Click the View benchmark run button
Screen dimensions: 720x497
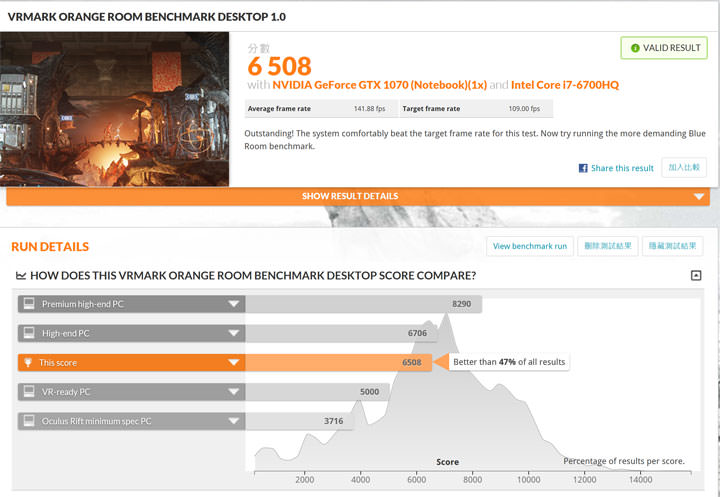pos(529,246)
